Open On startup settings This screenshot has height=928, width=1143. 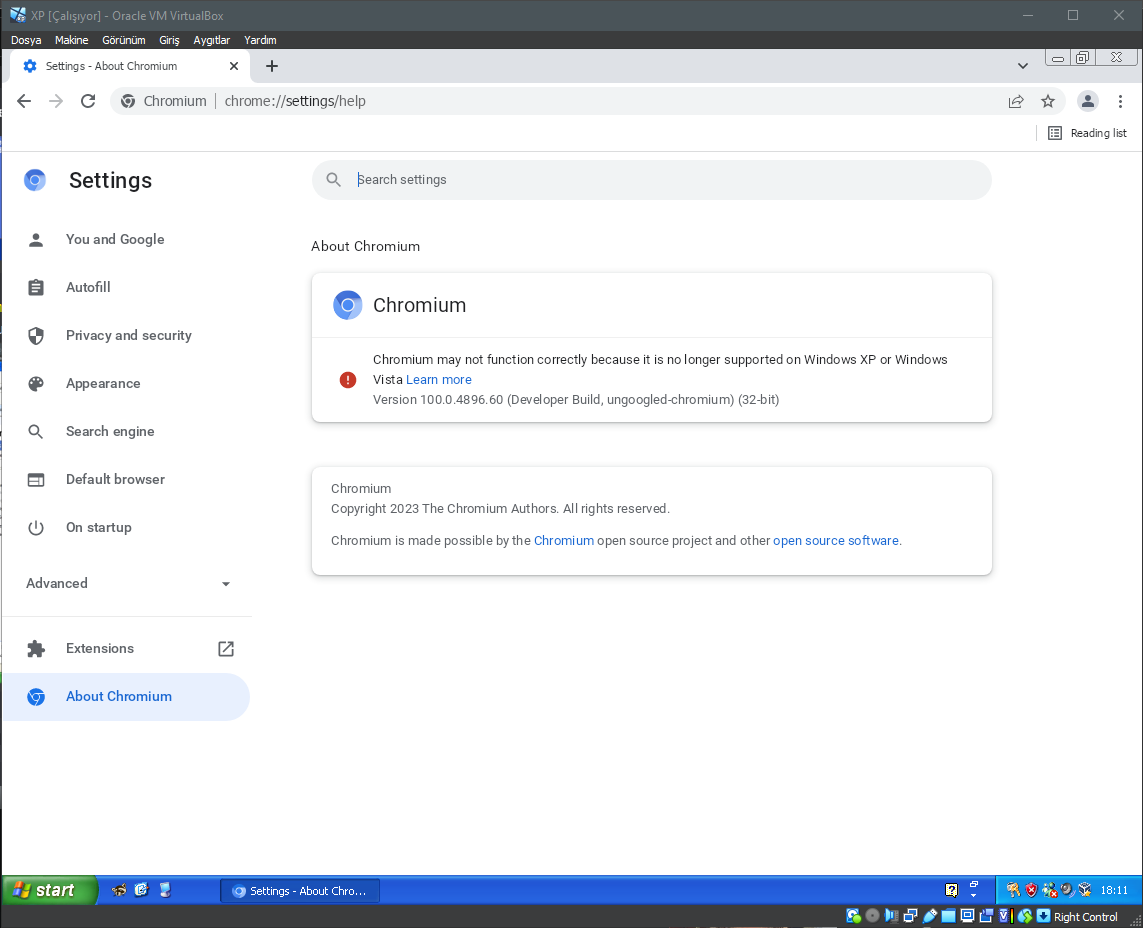(98, 527)
